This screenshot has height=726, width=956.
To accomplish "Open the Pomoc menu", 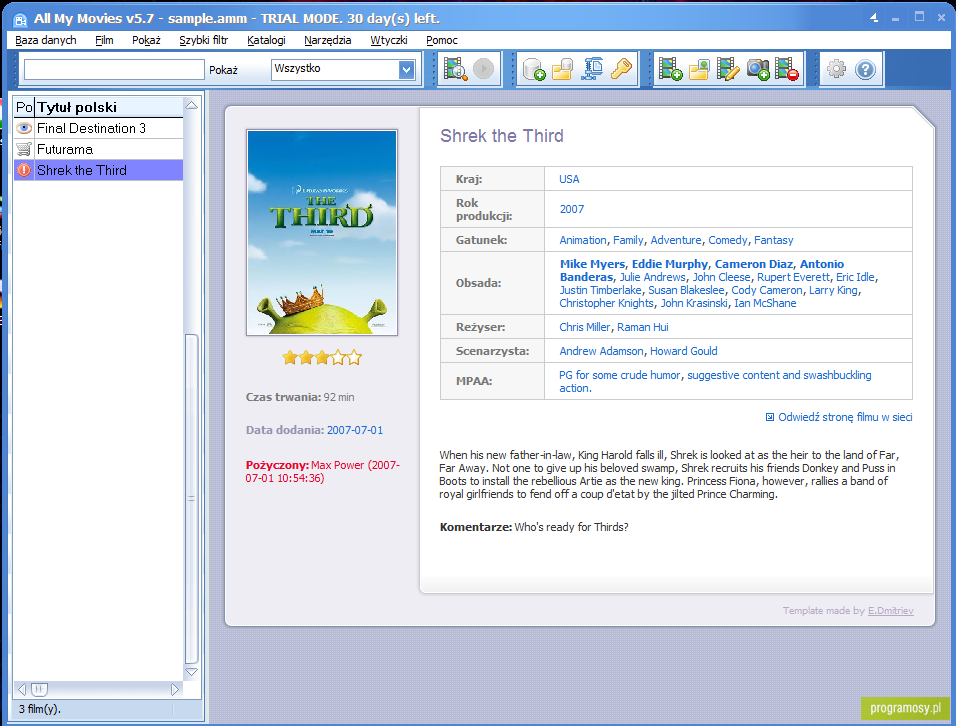I will 442,40.
